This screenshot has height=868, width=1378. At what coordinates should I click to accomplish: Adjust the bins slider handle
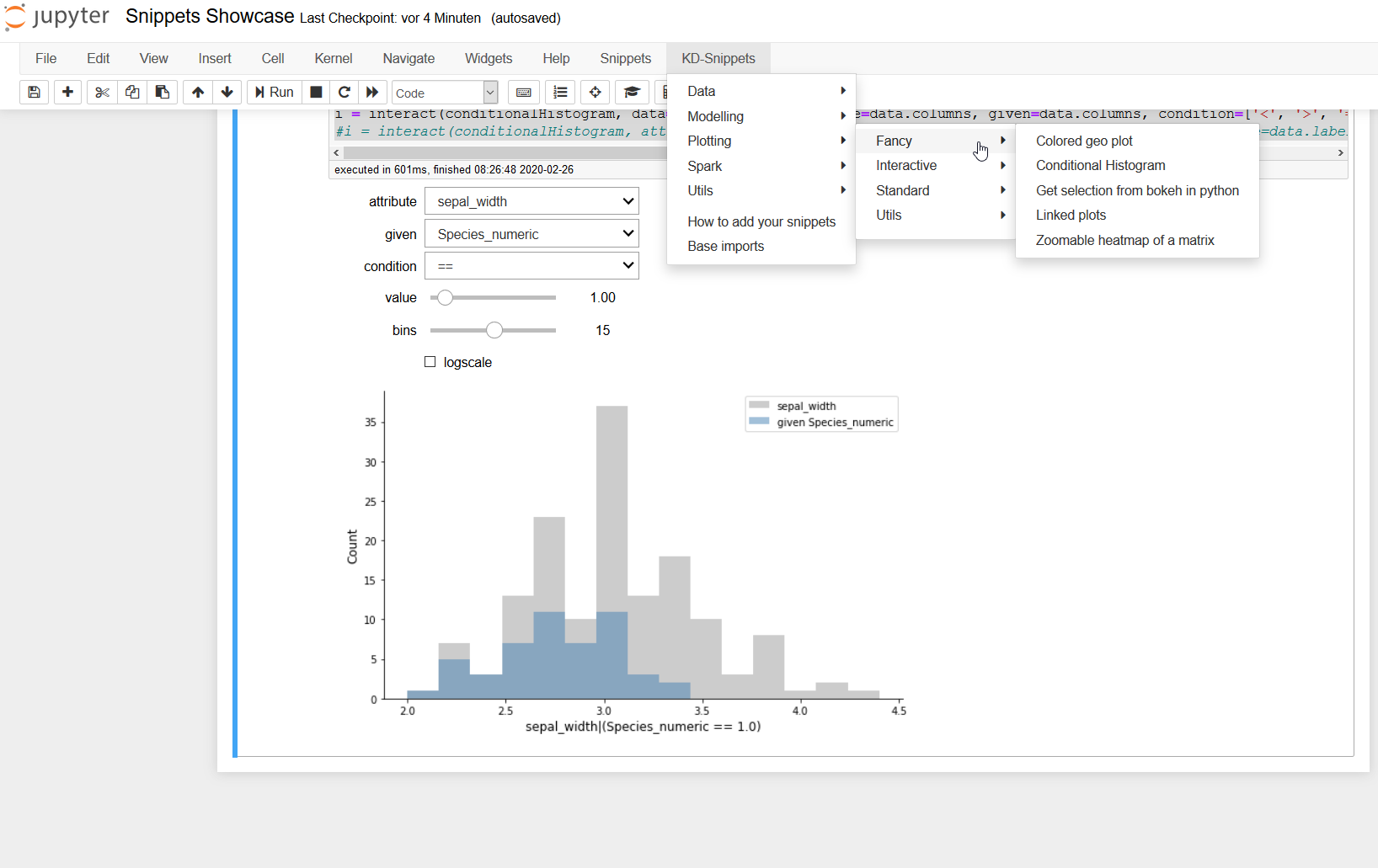[x=494, y=330]
